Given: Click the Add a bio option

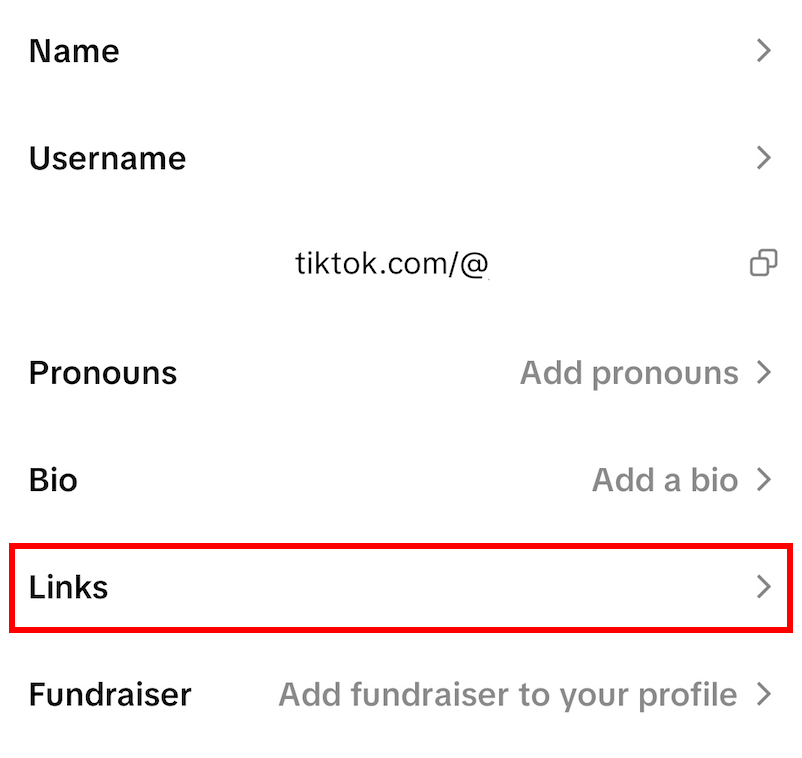Looking at the screenshot, I should (665, 480).
